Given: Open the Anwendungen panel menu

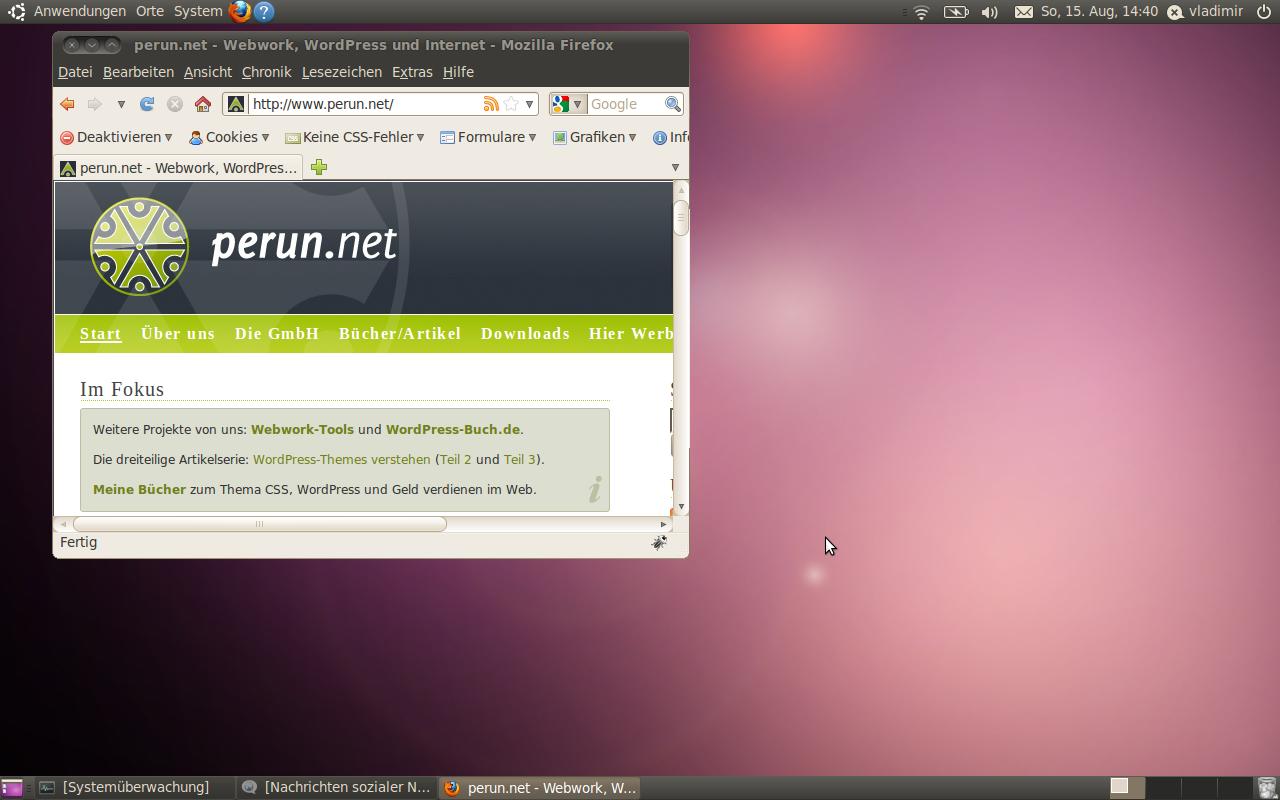Looking at the screenshot, I should 80,12.
